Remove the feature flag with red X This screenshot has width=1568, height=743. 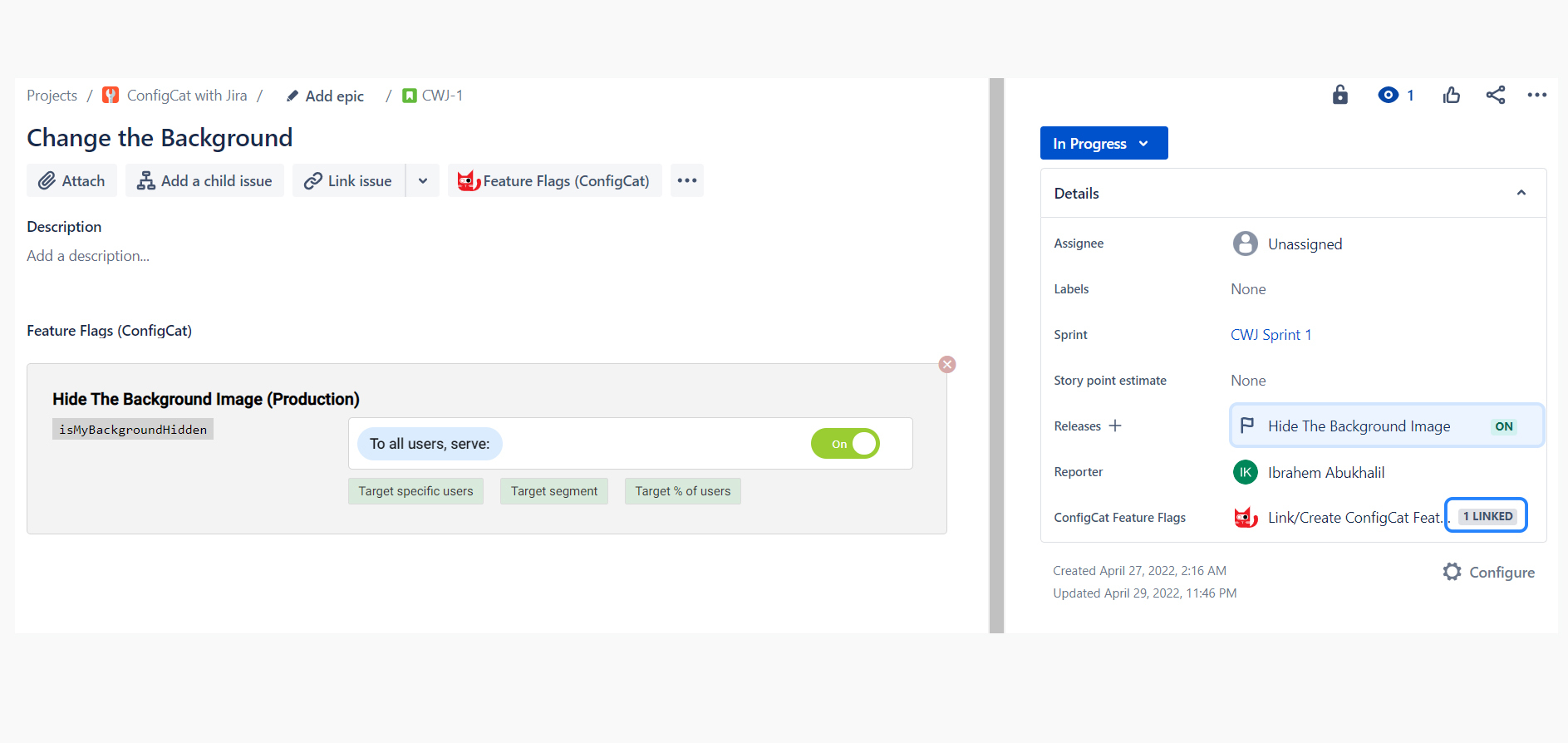947,364
